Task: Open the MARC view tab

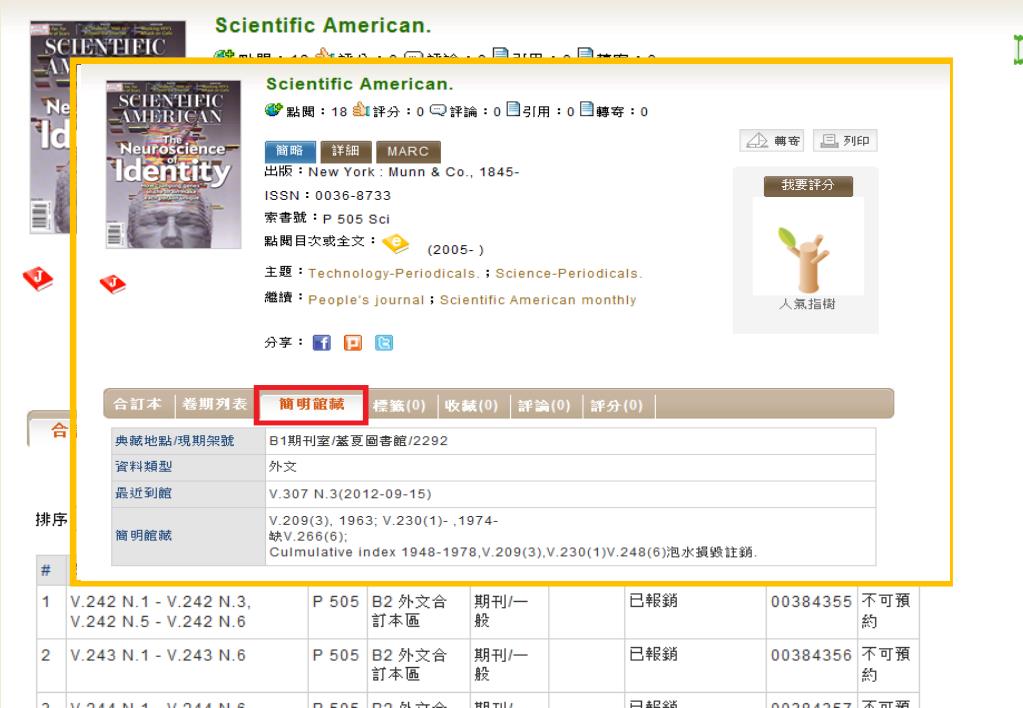Action: pos(408,151)
